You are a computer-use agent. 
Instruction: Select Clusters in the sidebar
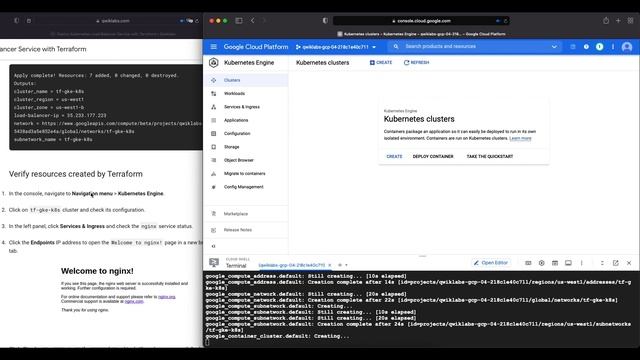(x=246, y=80)
